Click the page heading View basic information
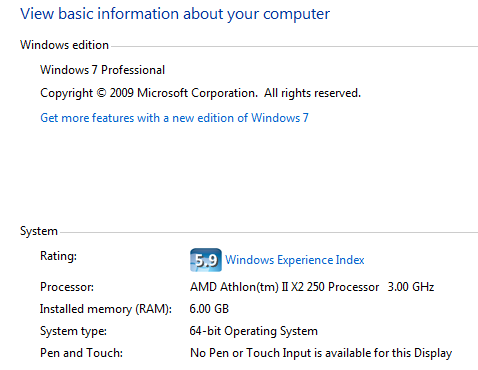This screenshot has width=478, height=370. click(175, 14)
